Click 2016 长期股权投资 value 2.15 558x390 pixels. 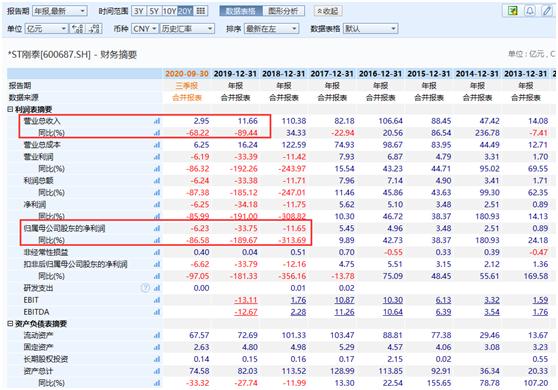[x=395, y=359]
